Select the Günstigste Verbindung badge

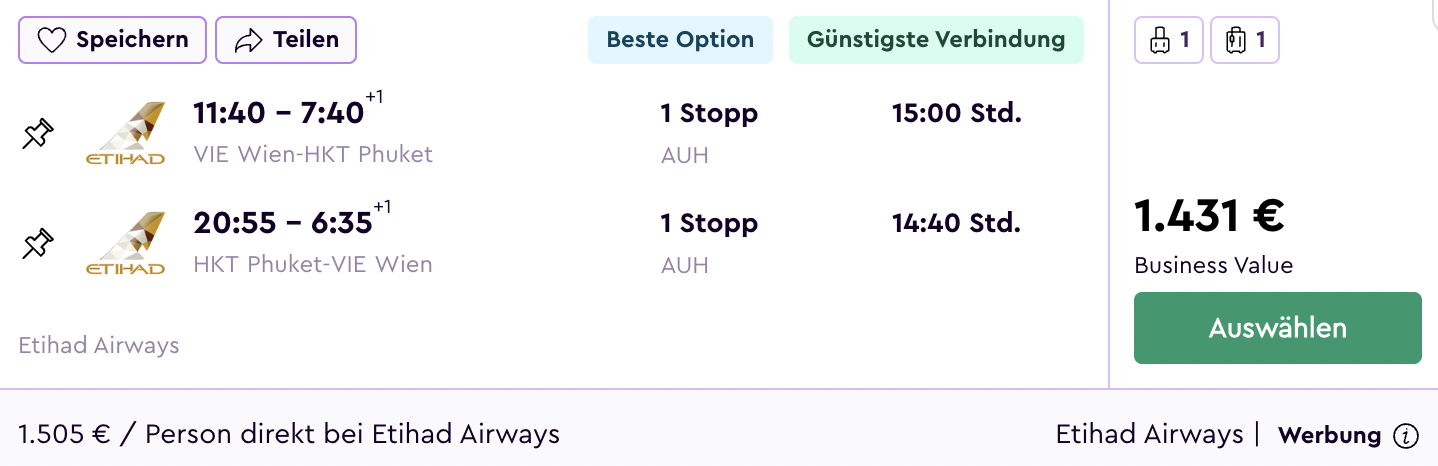(936, 40)
